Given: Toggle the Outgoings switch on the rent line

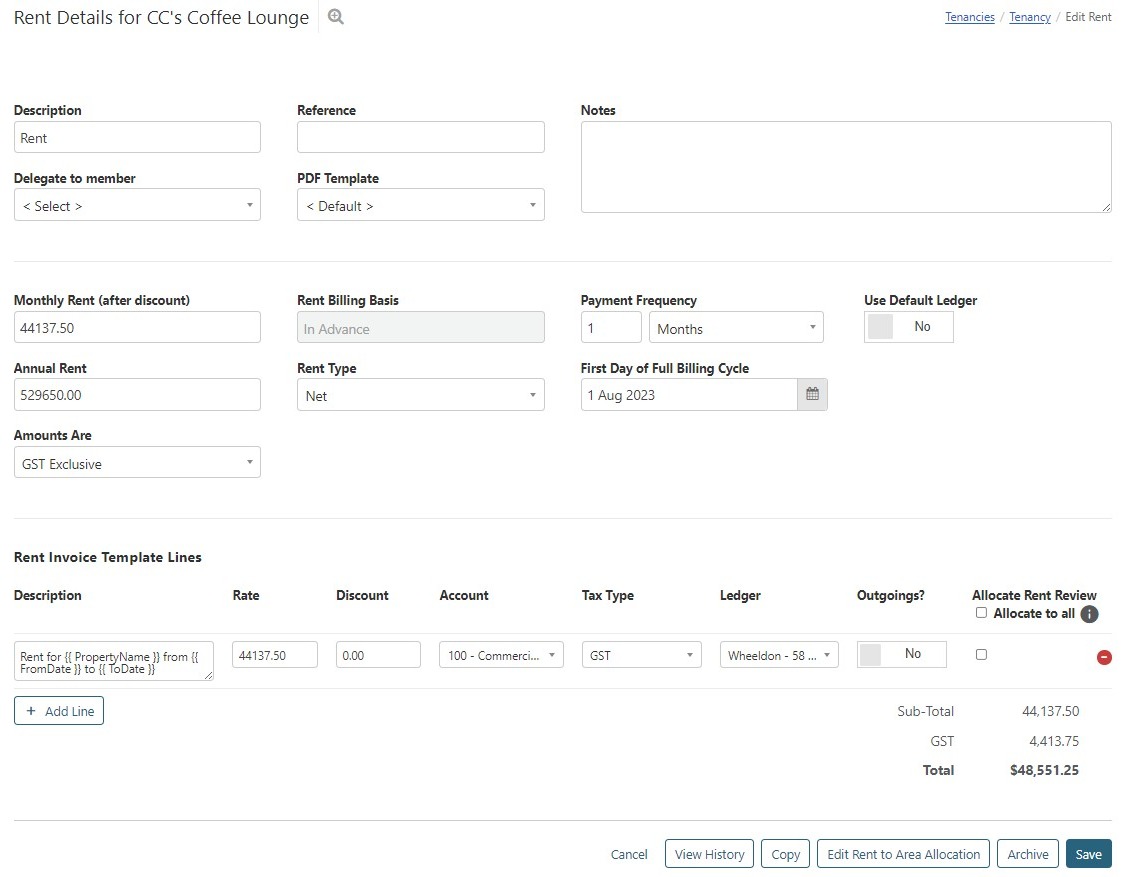Looking at the screenshot, I should click(901, 654).
